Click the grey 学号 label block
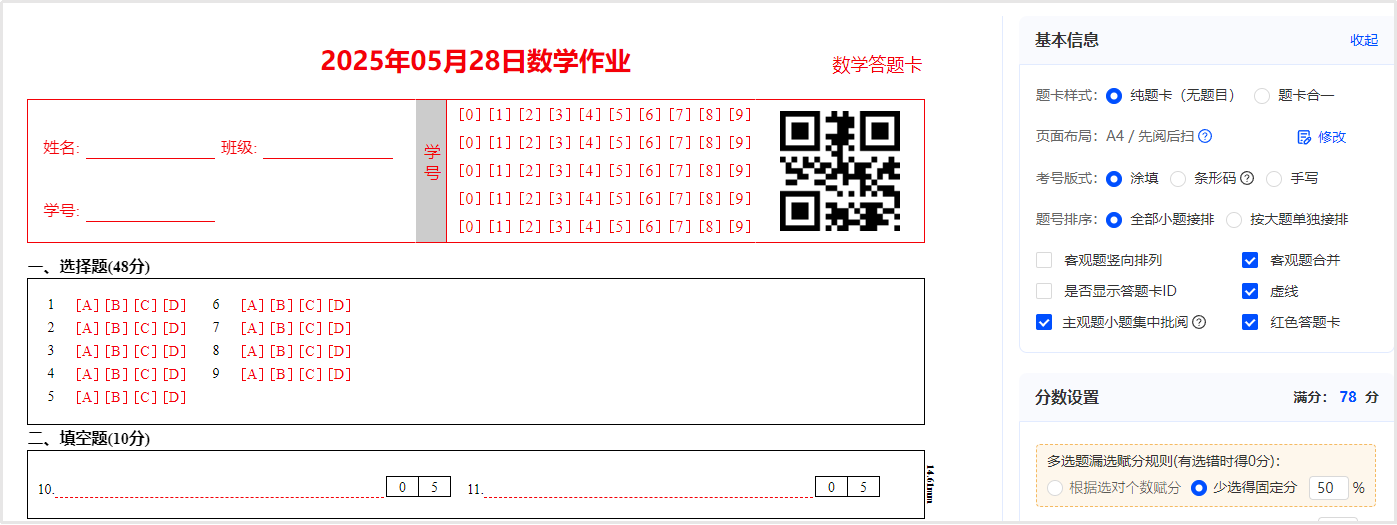1397x525 pixels. click(431, 171)
